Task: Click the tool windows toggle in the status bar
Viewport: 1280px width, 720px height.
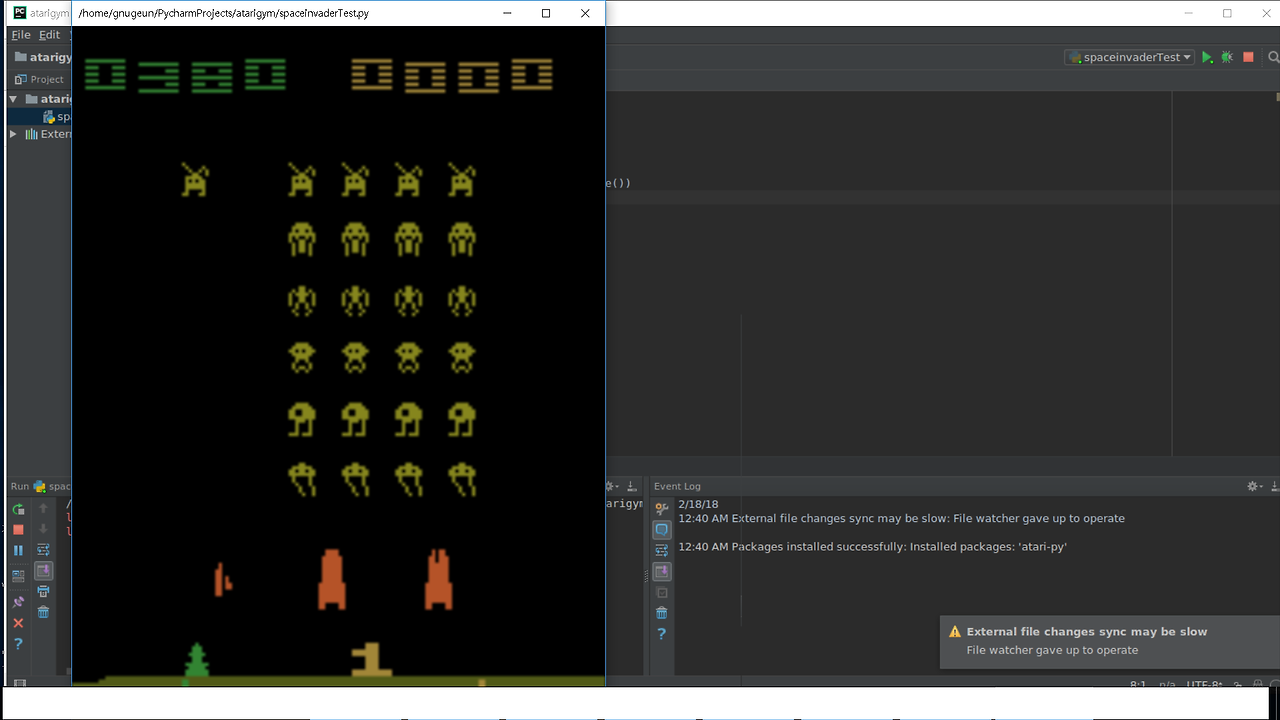Action: (x=19, y=684)
